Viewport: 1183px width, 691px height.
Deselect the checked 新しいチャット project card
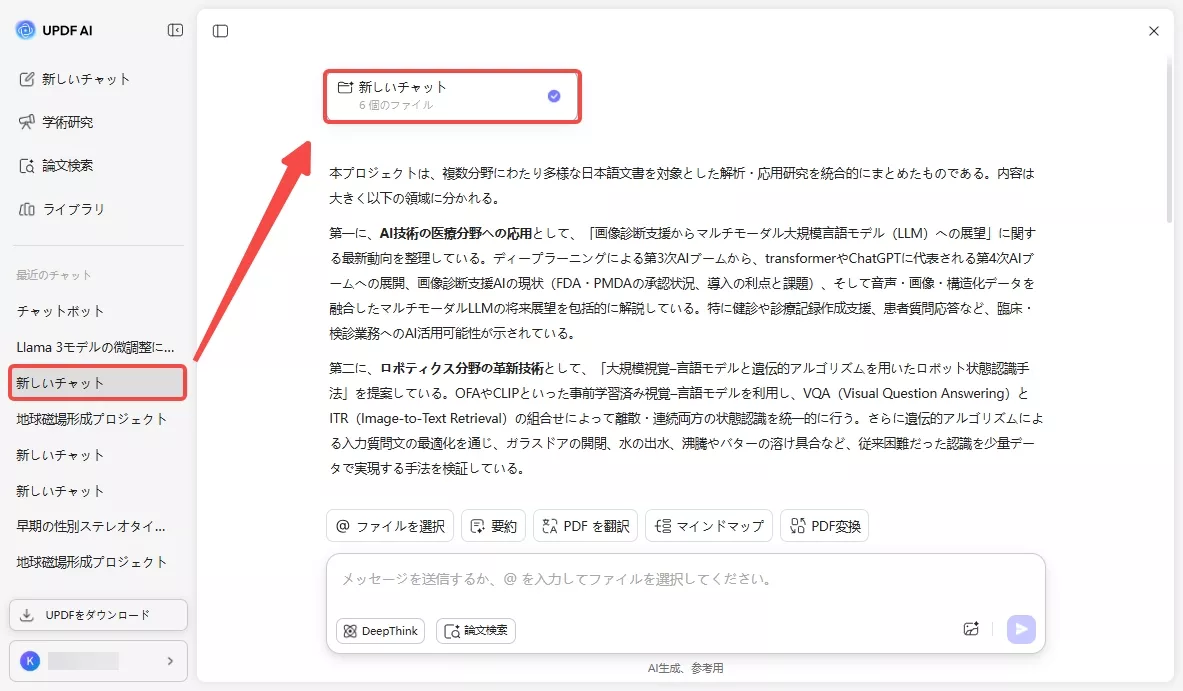click(x=552, y=94)
